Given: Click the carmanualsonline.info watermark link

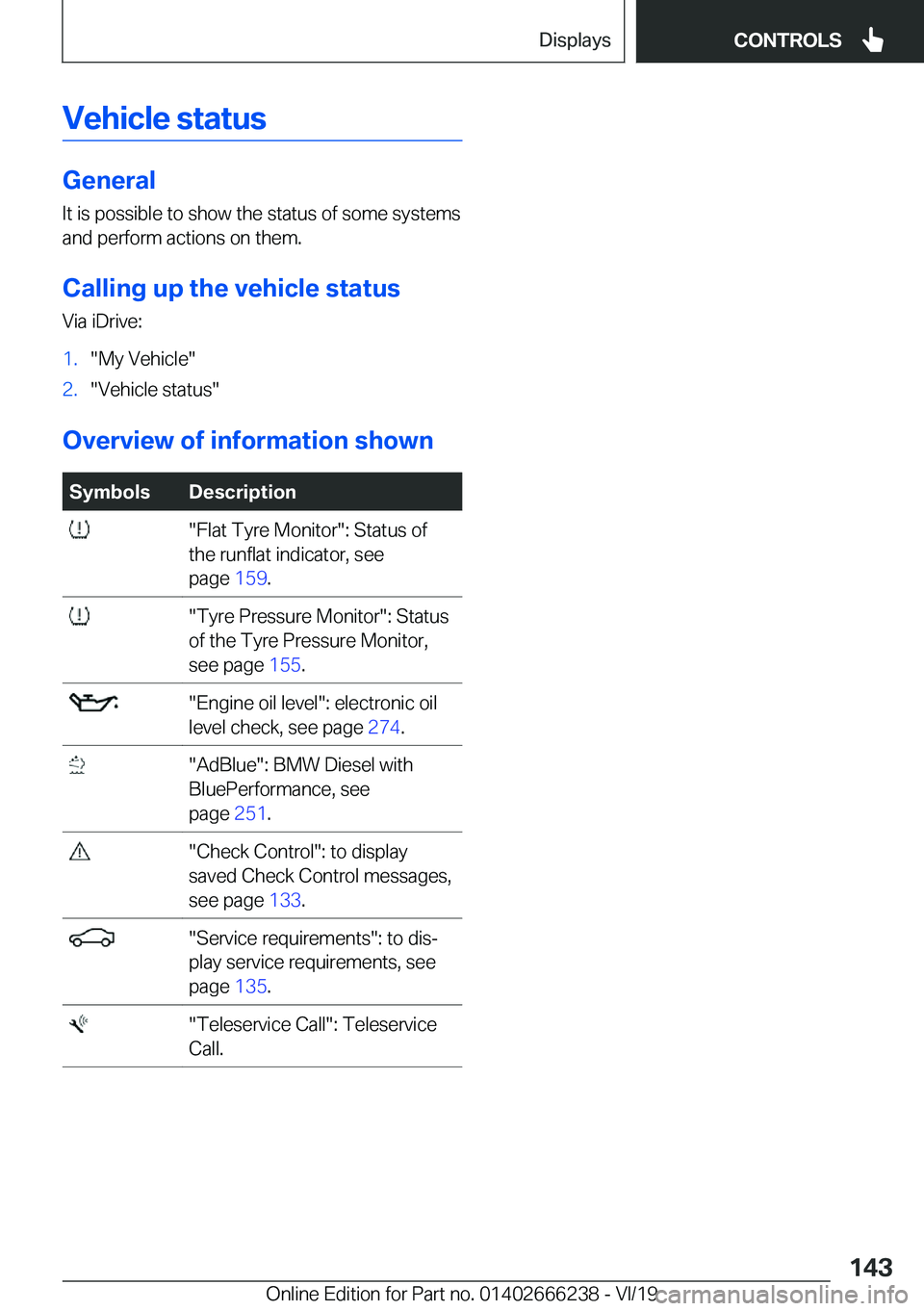Looking at the screenshot, I should pyautogui.click(x=783, y=1295).
